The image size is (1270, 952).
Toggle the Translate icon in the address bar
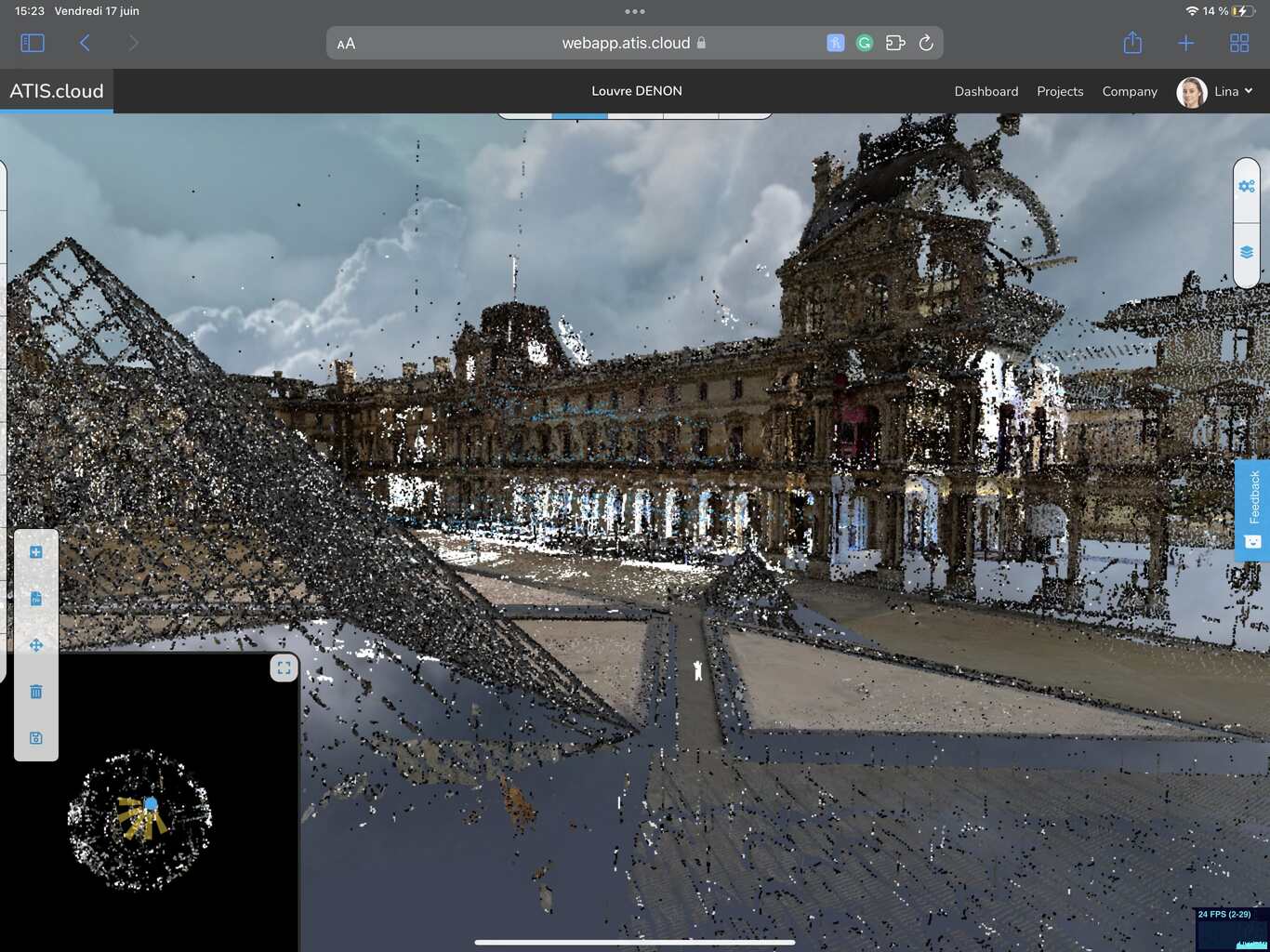coord(834,43)
